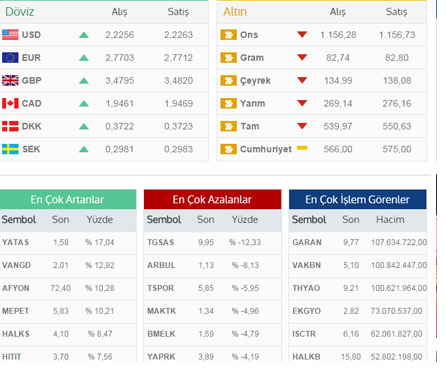Open the Döviz section heading

20,12
